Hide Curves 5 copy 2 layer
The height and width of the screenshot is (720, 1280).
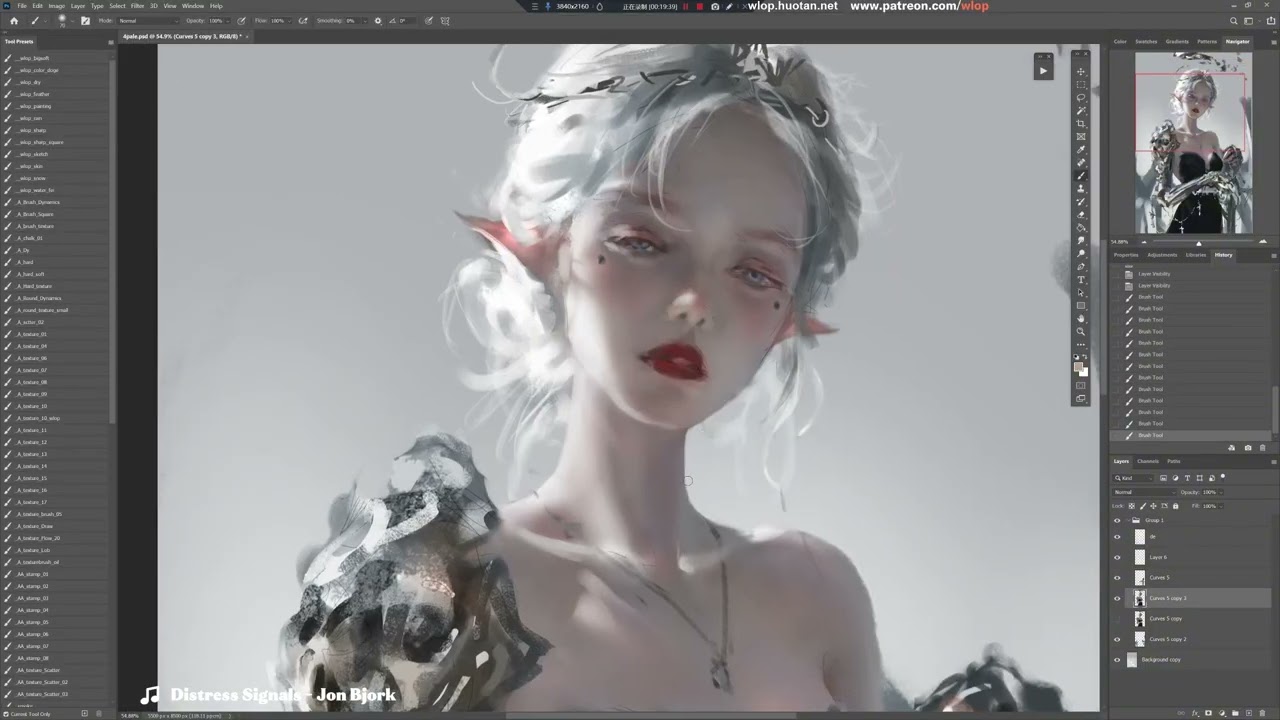1117,639
